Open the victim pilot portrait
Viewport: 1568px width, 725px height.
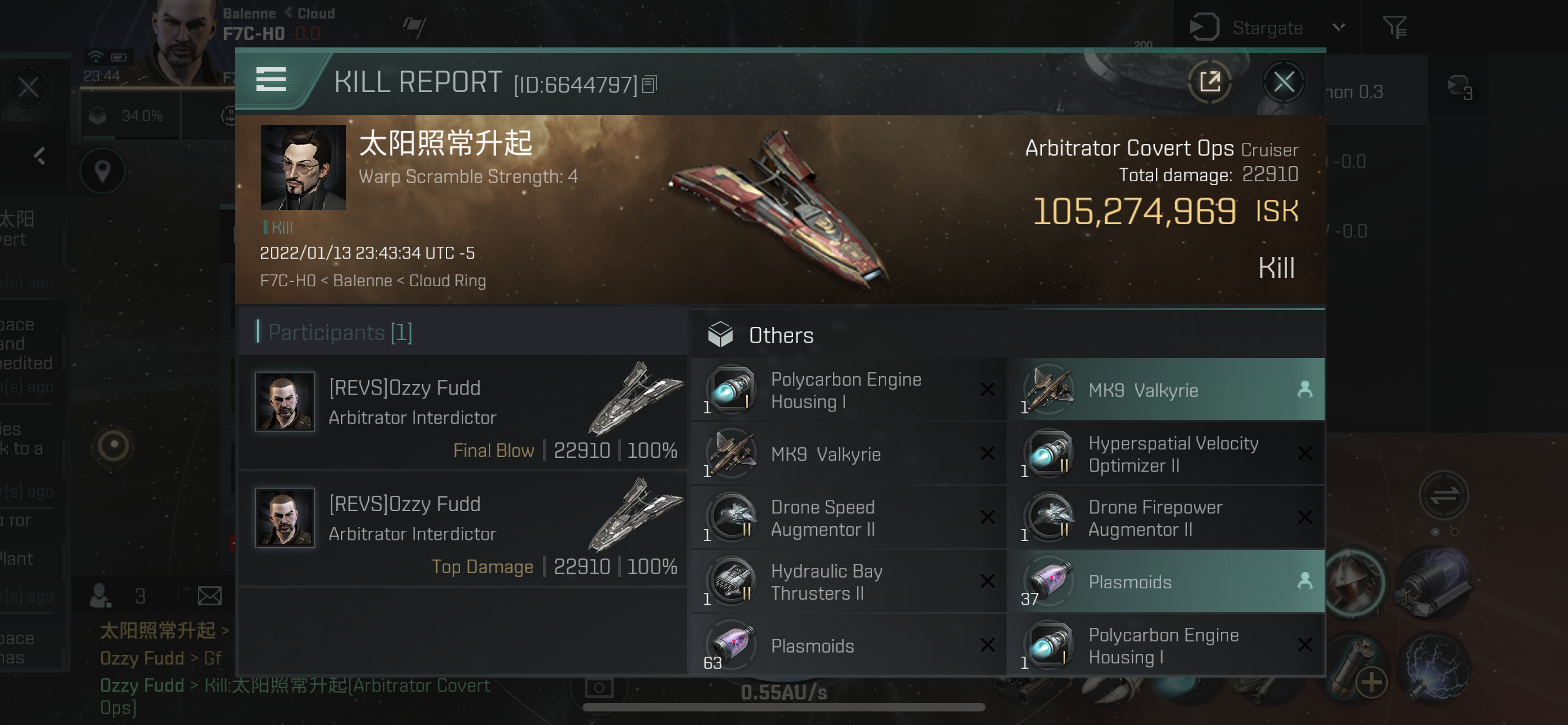coord(303,167)
